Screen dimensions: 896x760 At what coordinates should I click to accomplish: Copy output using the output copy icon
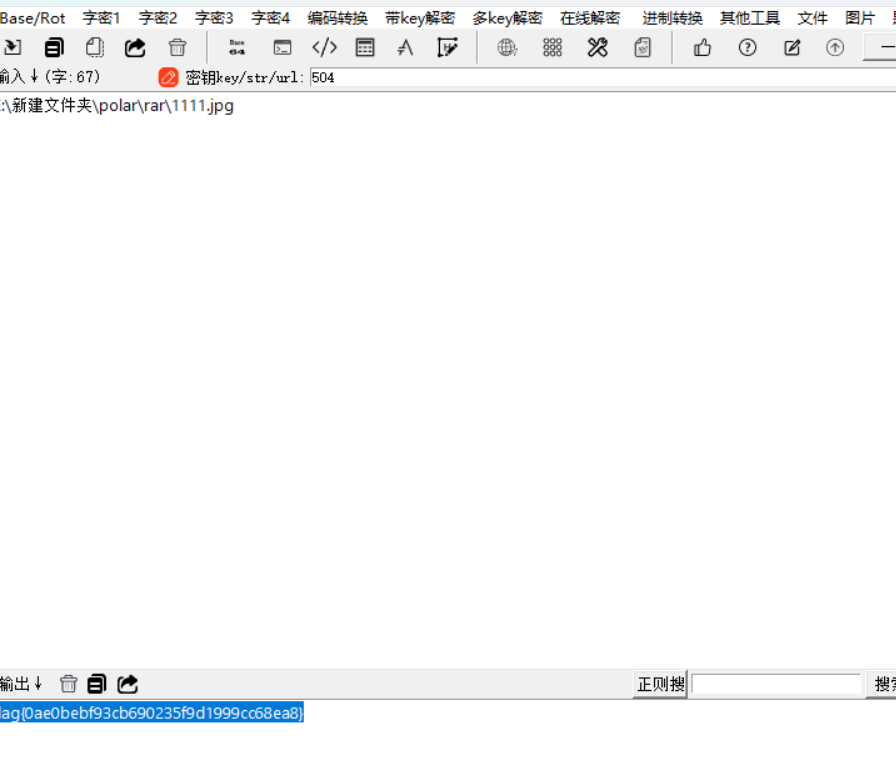click(97, 683)
